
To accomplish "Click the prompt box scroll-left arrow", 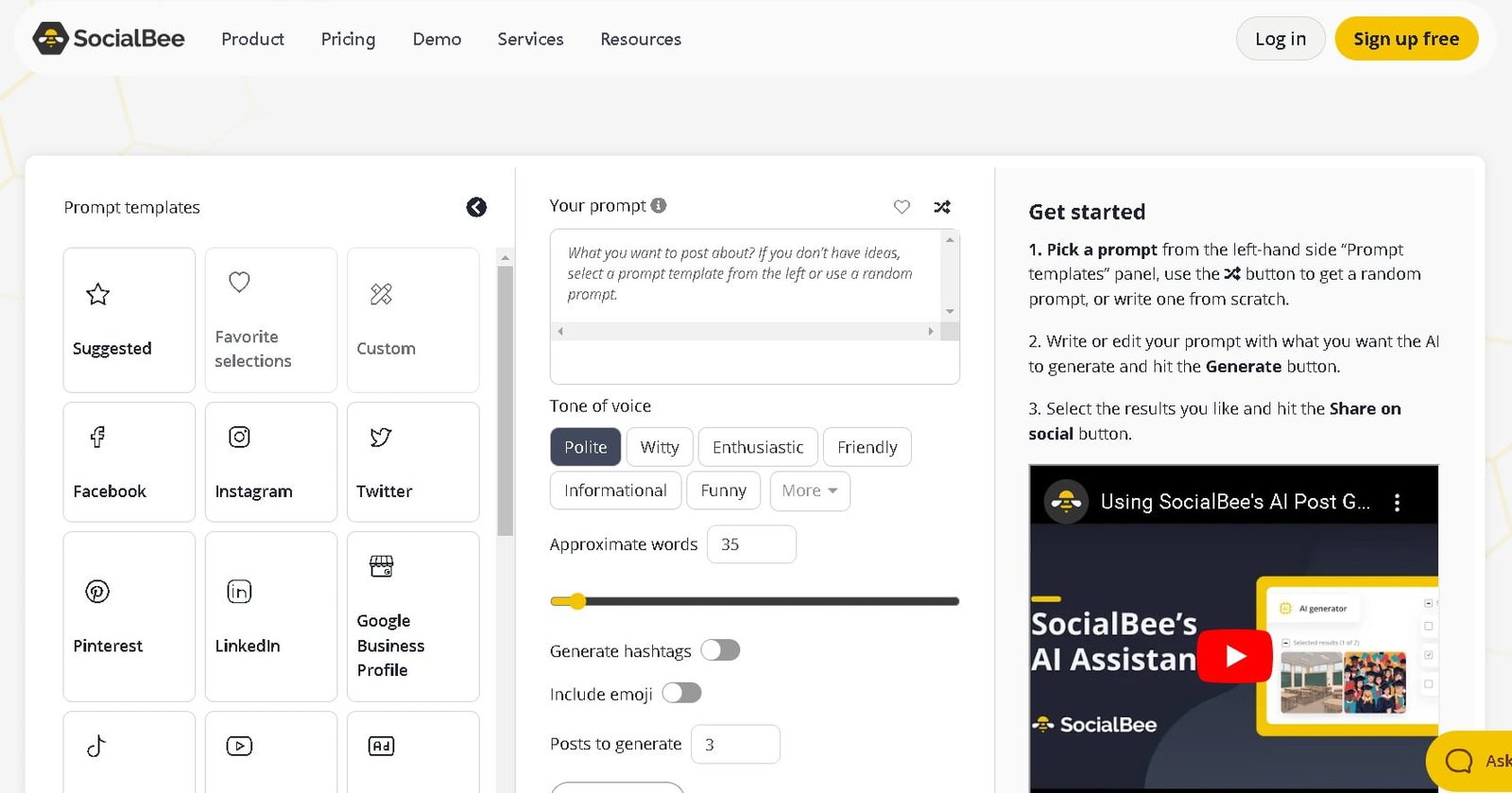I will click(560, 332).
